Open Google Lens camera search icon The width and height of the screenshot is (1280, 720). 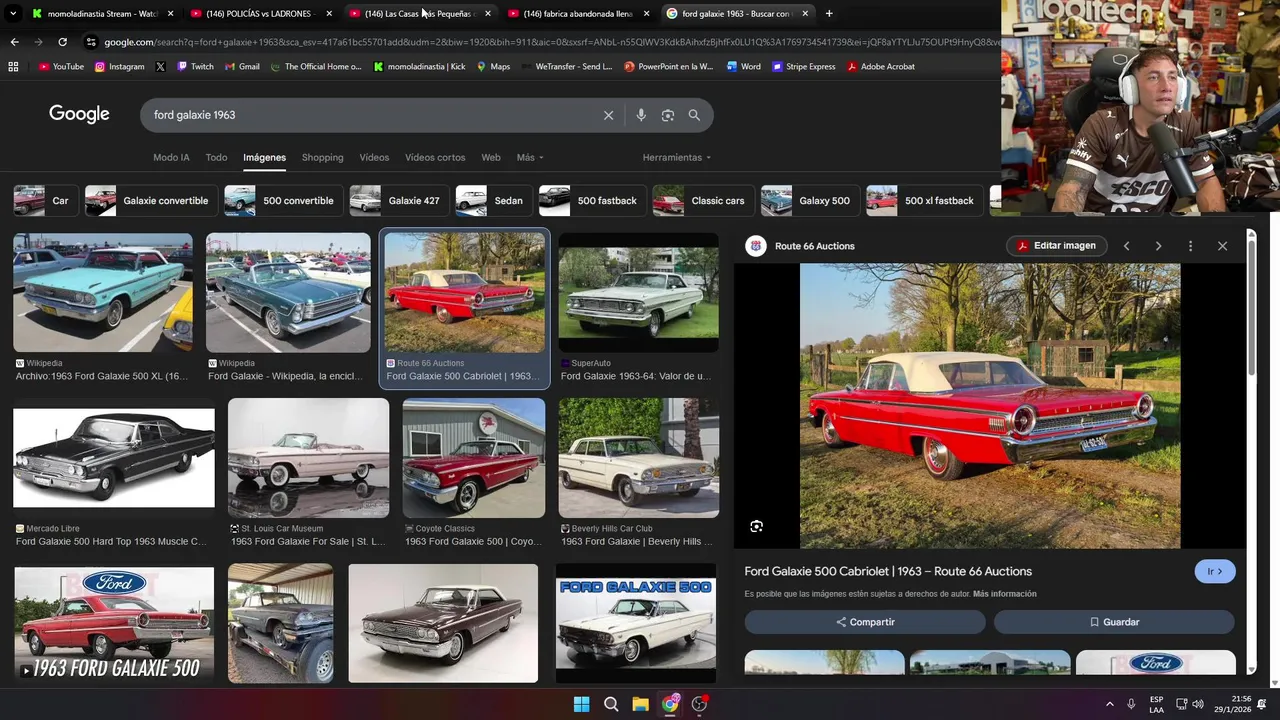[x=668, y=115]
